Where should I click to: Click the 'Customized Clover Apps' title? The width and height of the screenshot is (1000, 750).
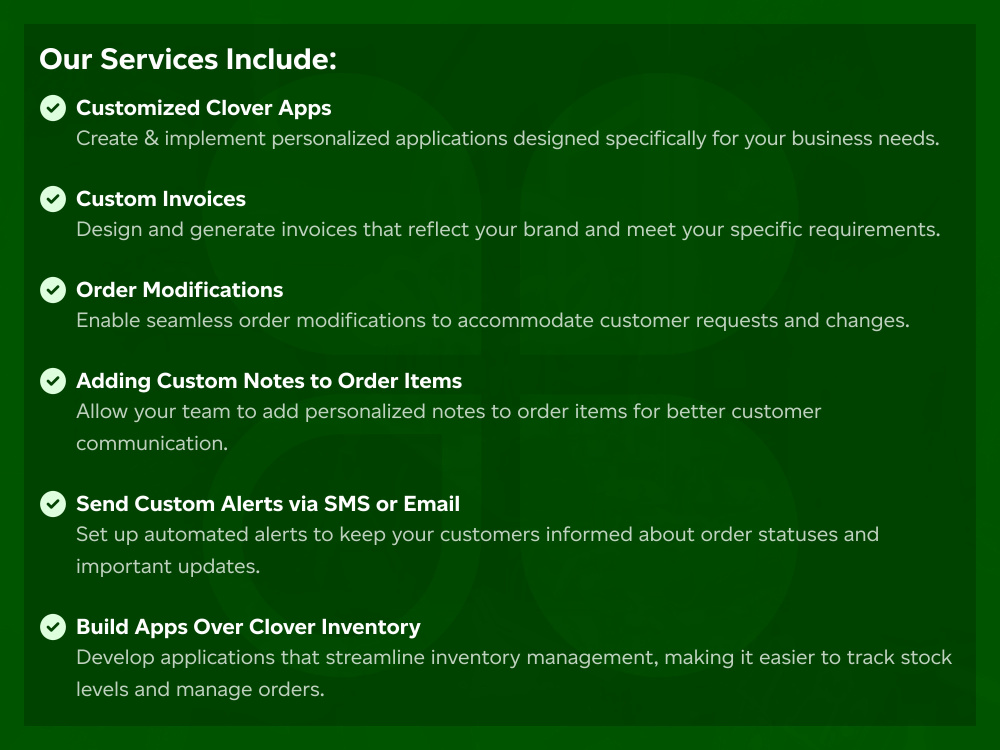pos(203,108)
